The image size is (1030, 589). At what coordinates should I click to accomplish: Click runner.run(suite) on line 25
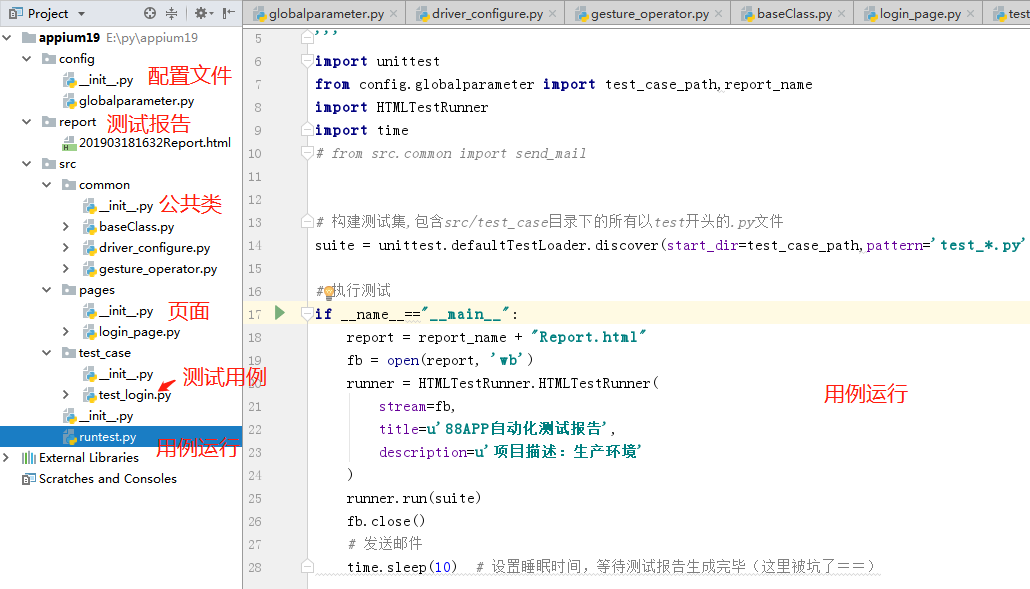(414, 498)
